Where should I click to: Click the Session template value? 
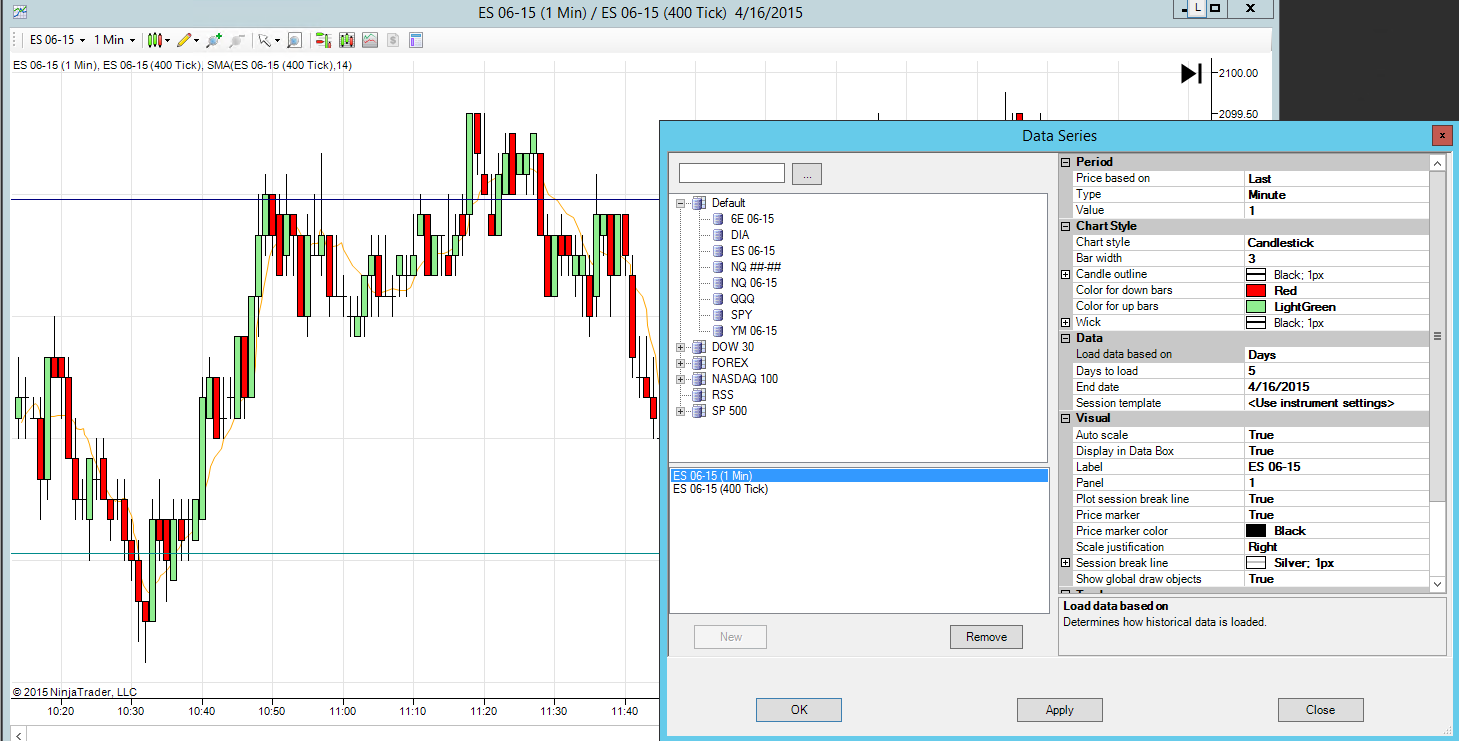[1337, 403]
